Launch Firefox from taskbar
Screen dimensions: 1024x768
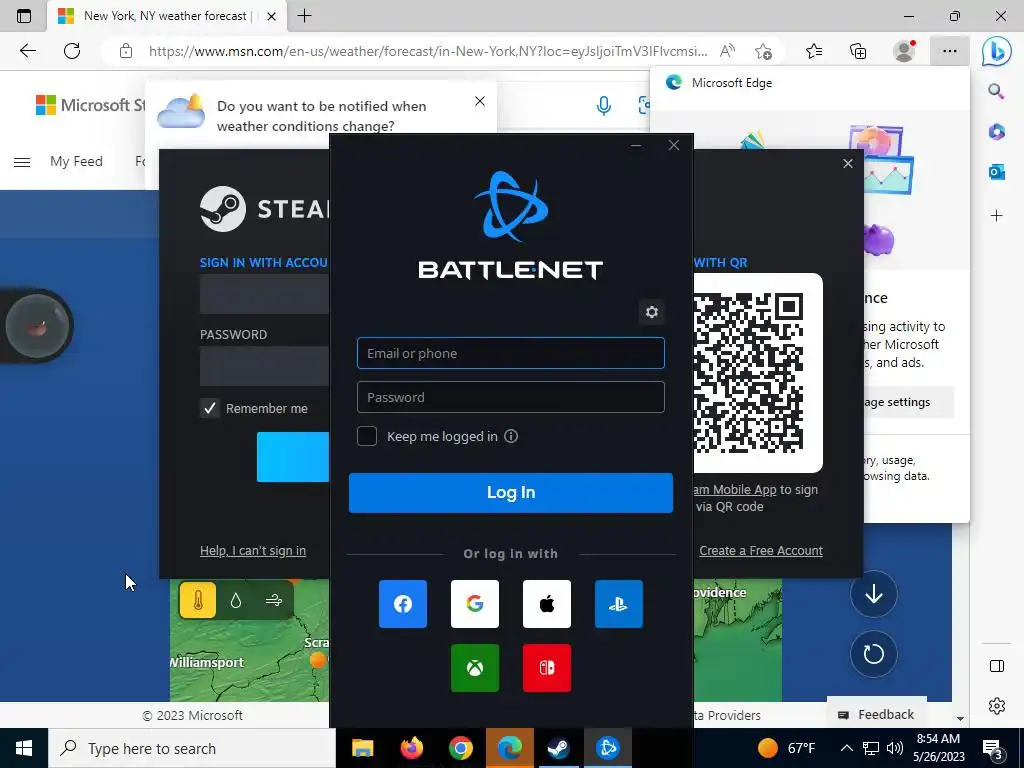coord(411,748)
